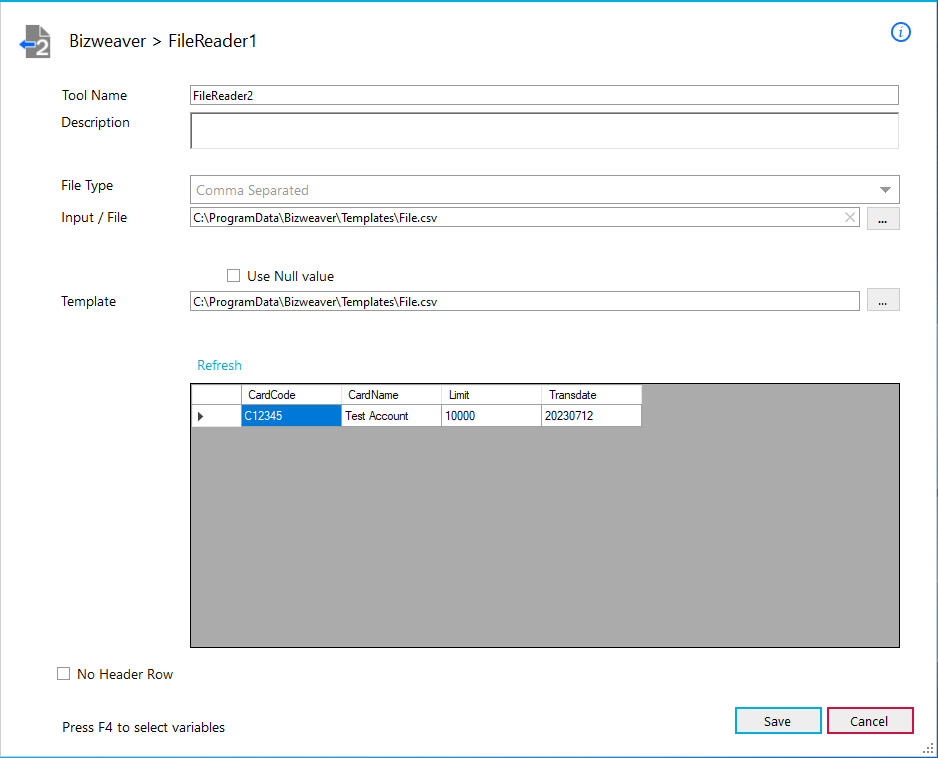938x758 pixels.
Task: Click the row selector arrow in grid
Action: pos(216,416)
